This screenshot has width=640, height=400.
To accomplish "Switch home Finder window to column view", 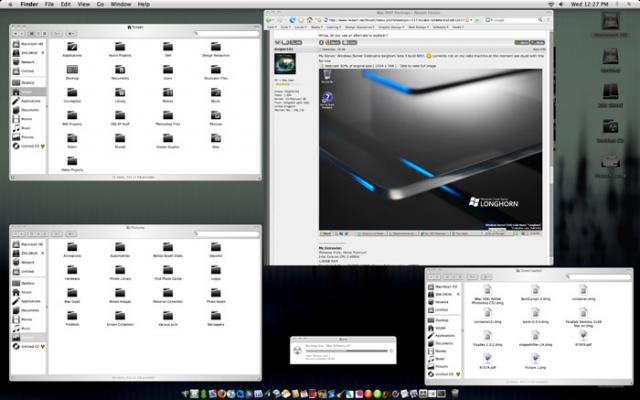I will (44, 33).
